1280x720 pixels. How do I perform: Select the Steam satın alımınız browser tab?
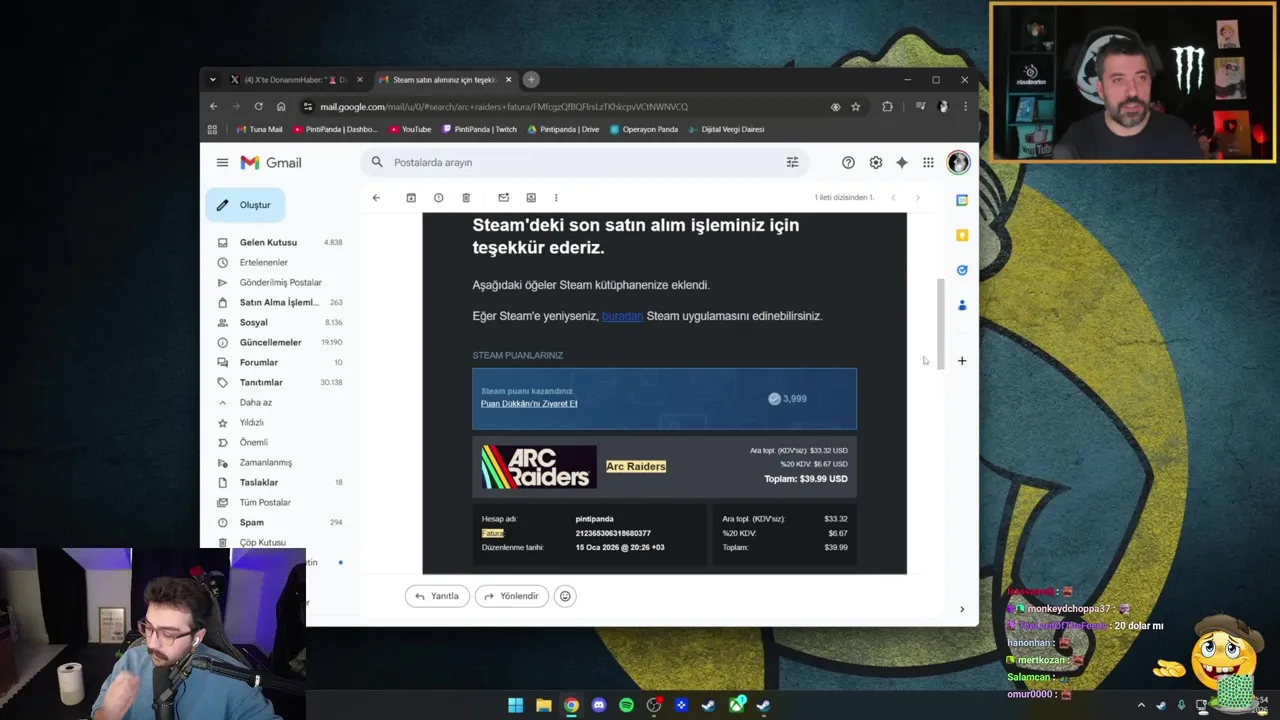pyautogui.click(x=445, y=80)
